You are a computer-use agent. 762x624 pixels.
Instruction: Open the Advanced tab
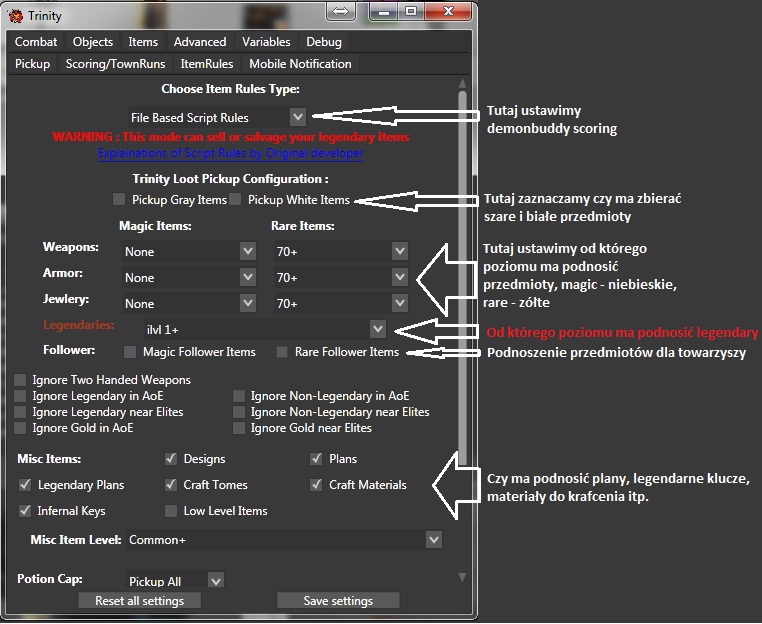pyautogui.click(x=200, y=42)
